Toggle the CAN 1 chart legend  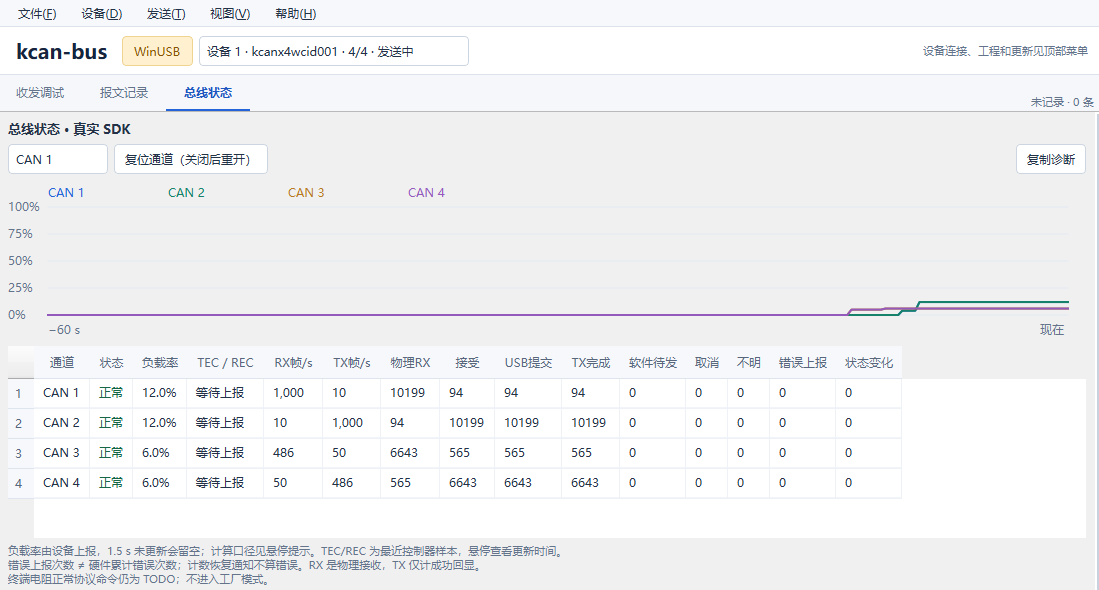click(66, 193)
